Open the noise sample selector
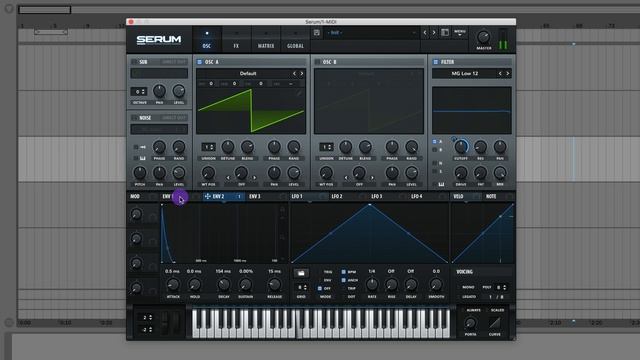The width and height of the screenshot is (640, 360). [x=159, y=129]
